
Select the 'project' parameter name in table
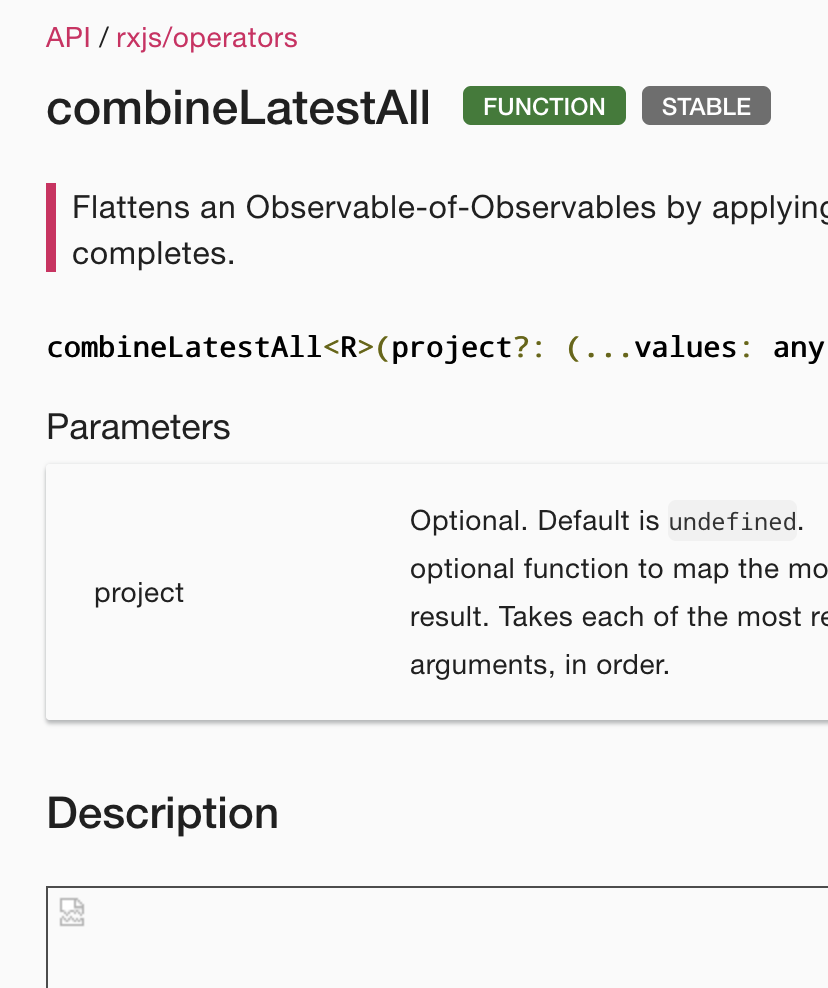139,593
